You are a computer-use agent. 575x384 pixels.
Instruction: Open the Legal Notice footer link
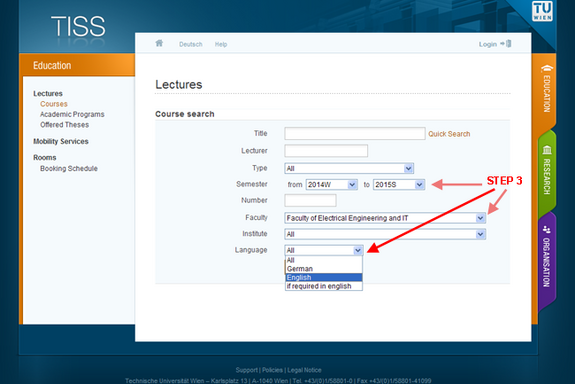[304, 370]
